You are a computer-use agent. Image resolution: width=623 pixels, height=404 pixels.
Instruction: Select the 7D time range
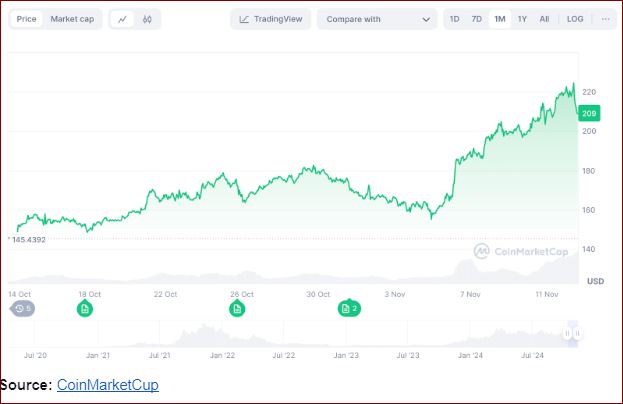tap(477, 19)
